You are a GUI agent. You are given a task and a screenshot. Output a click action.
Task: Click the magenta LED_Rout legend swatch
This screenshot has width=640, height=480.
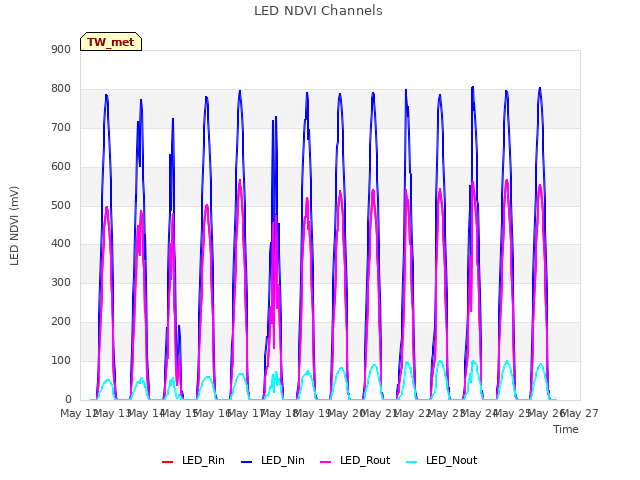click(326, 462)
